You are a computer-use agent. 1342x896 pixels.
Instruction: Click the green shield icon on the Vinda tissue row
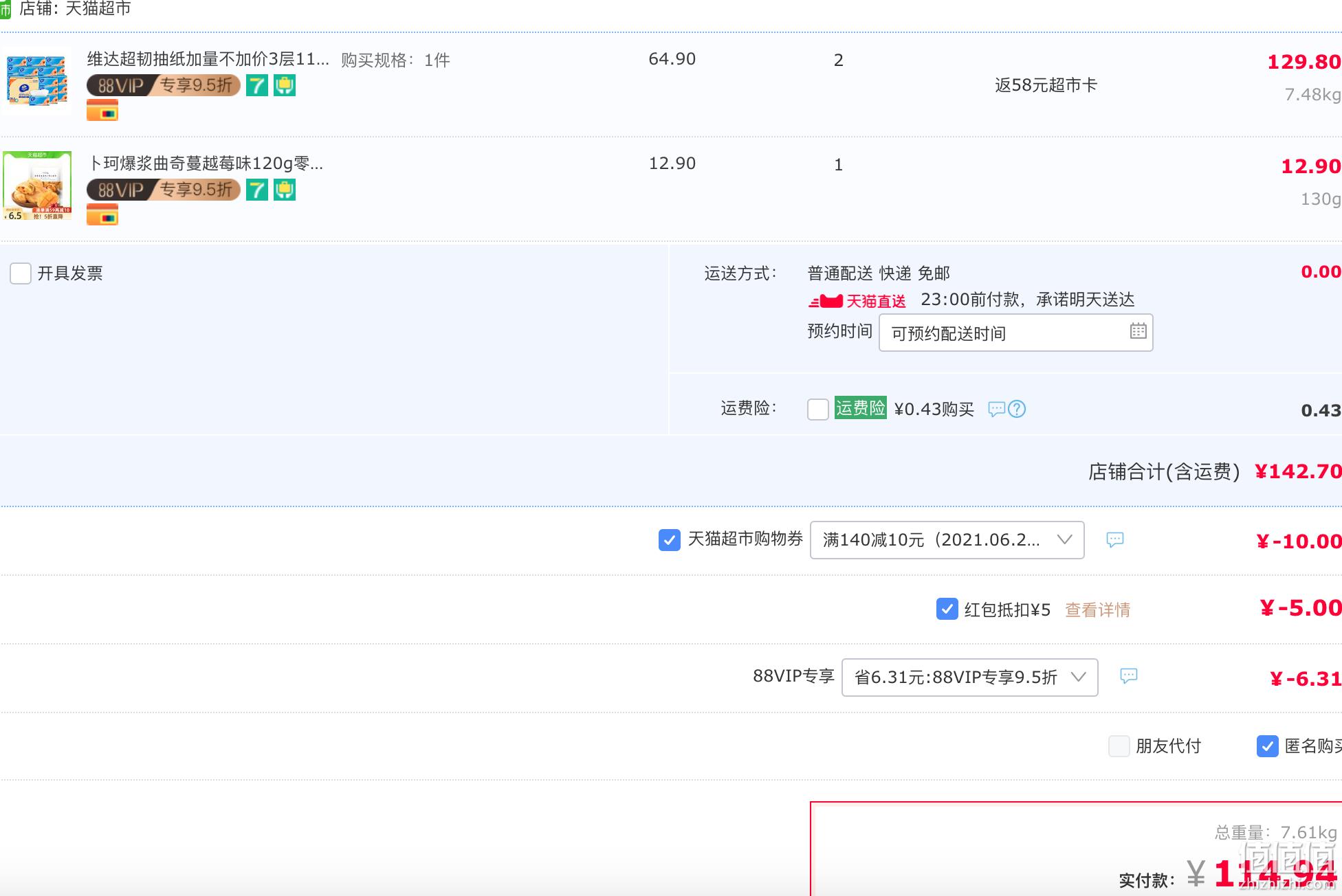[285, 86]
